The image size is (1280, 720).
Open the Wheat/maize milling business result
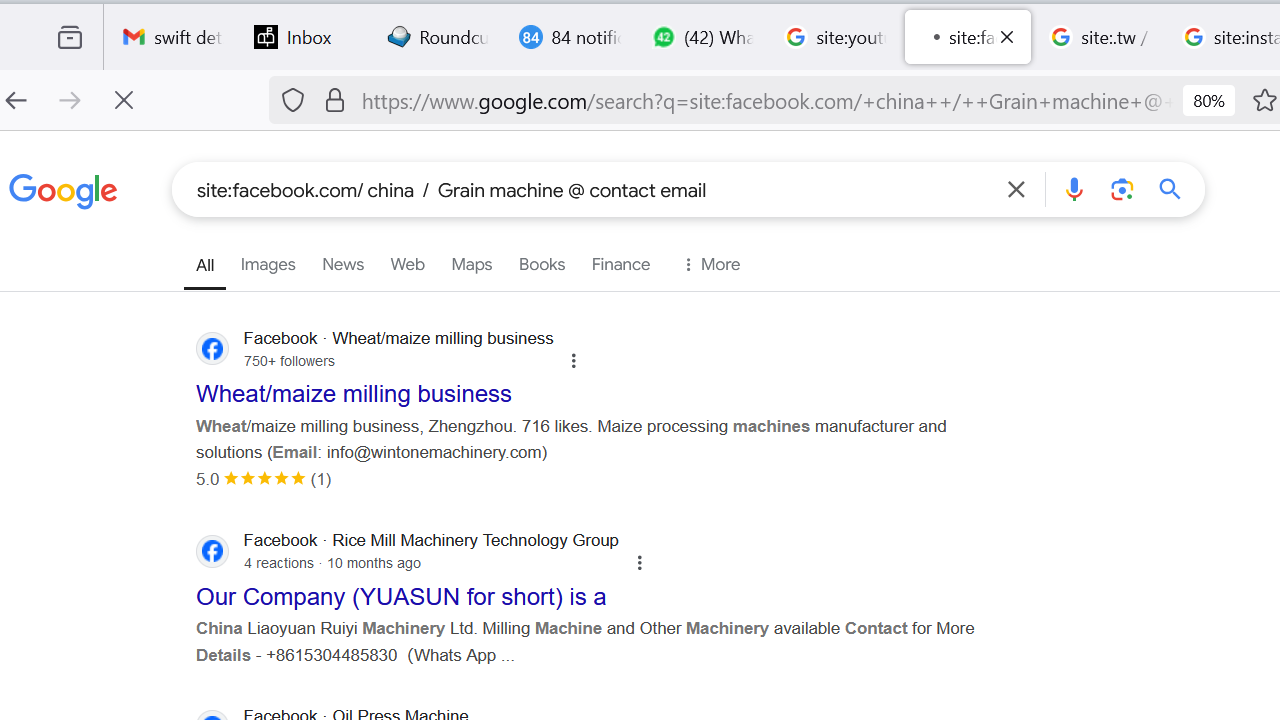(353, 393)
